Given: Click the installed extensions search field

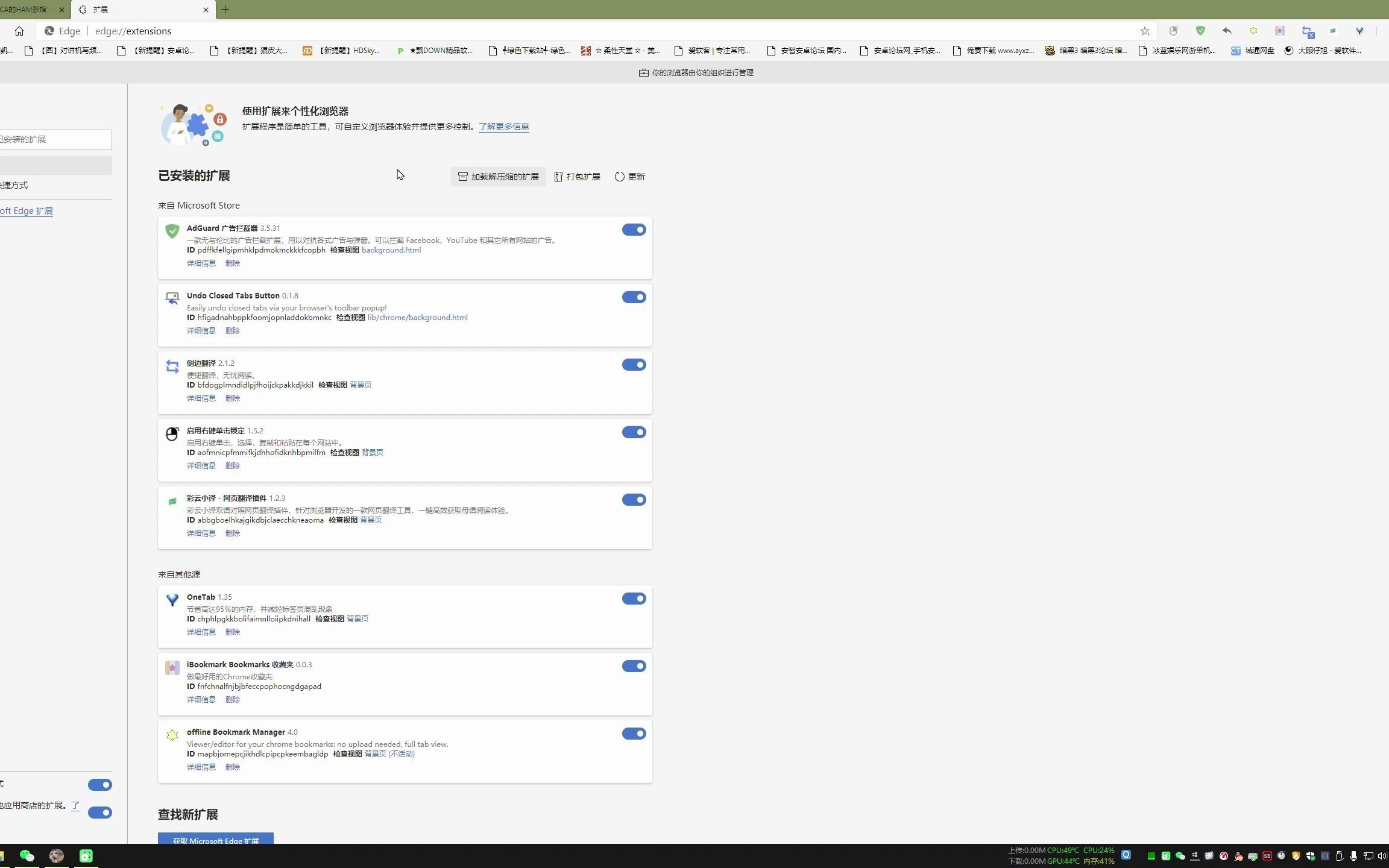Looking at the screenshot, I should [54, 139].
